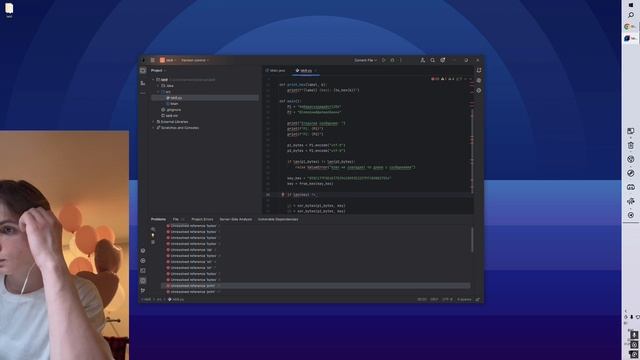Open the 'test' project name dropdown
This screenshot has width=640, height=360.
168,60
